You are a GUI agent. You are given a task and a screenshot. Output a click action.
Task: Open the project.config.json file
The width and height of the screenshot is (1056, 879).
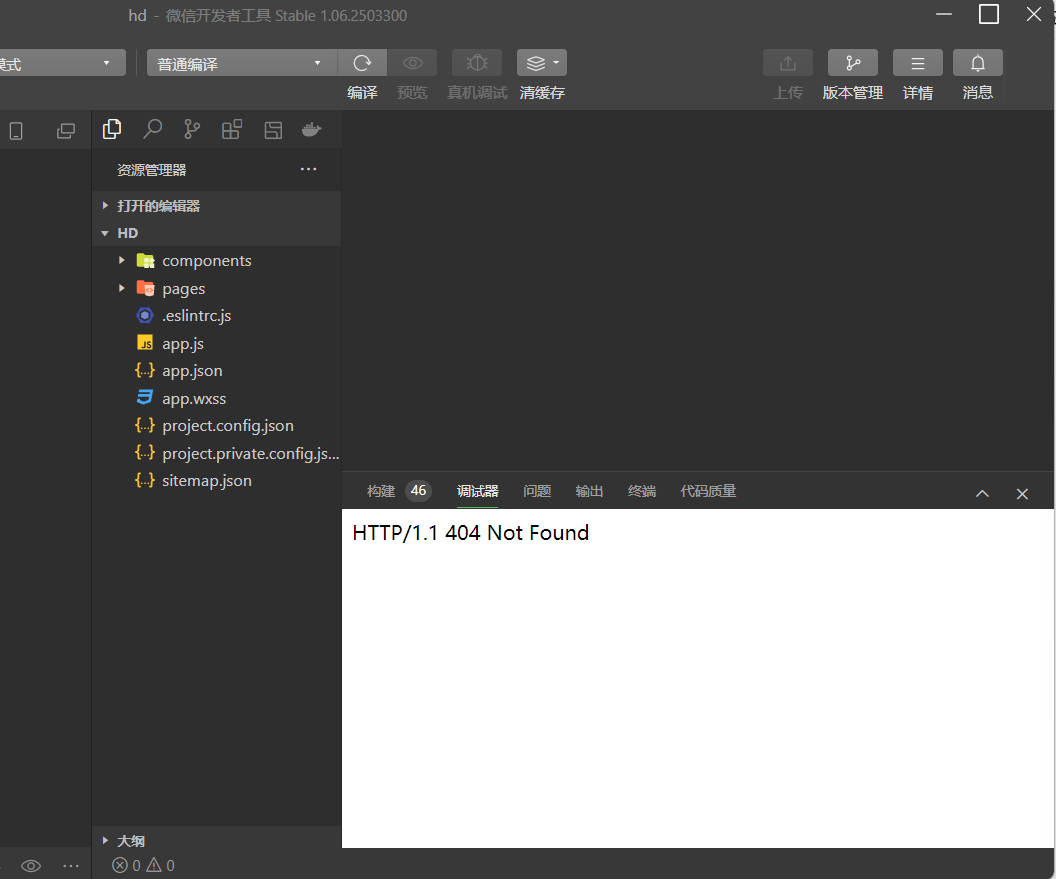point(216,426)
